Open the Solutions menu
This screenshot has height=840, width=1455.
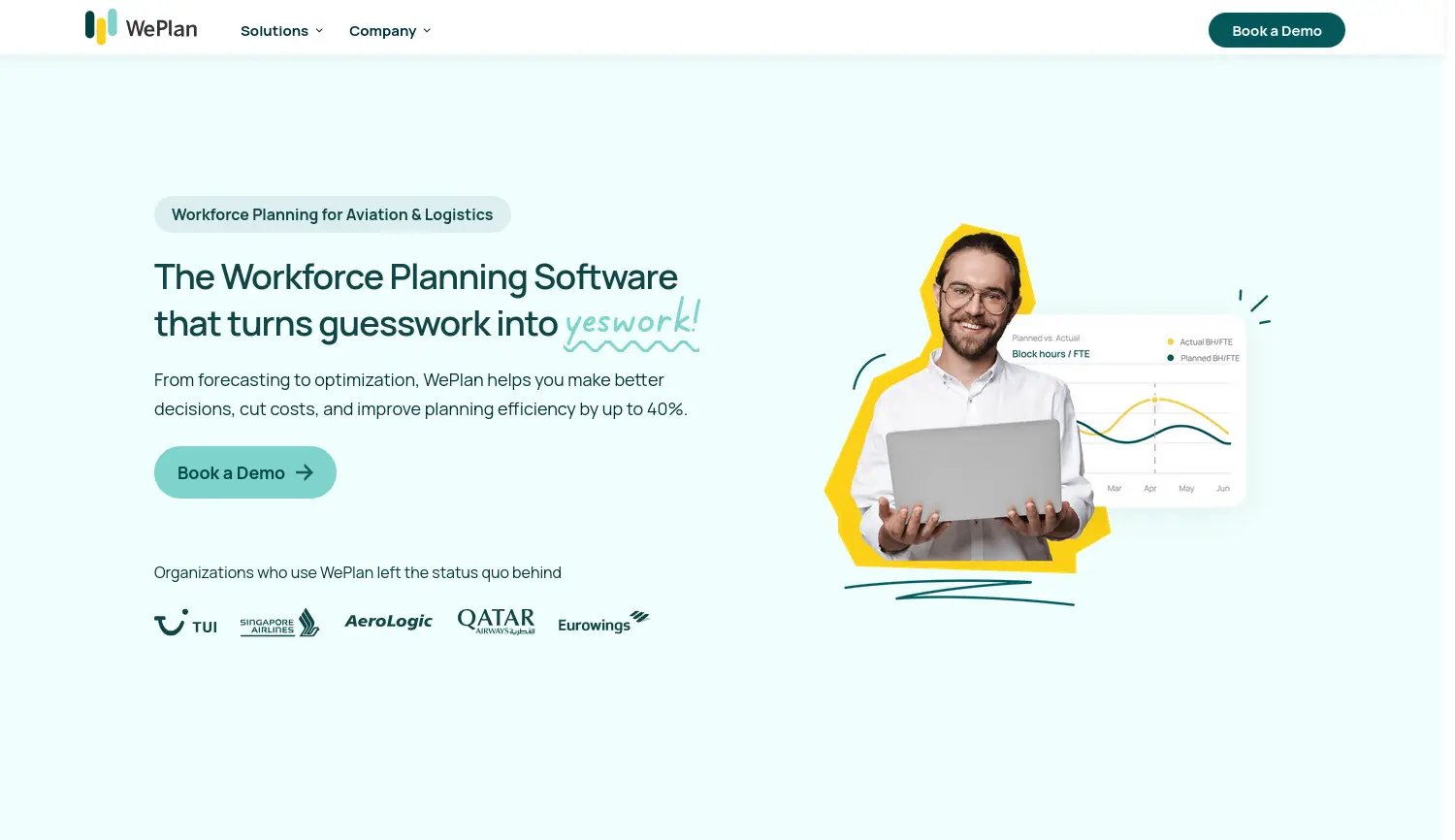click(275, 31)
